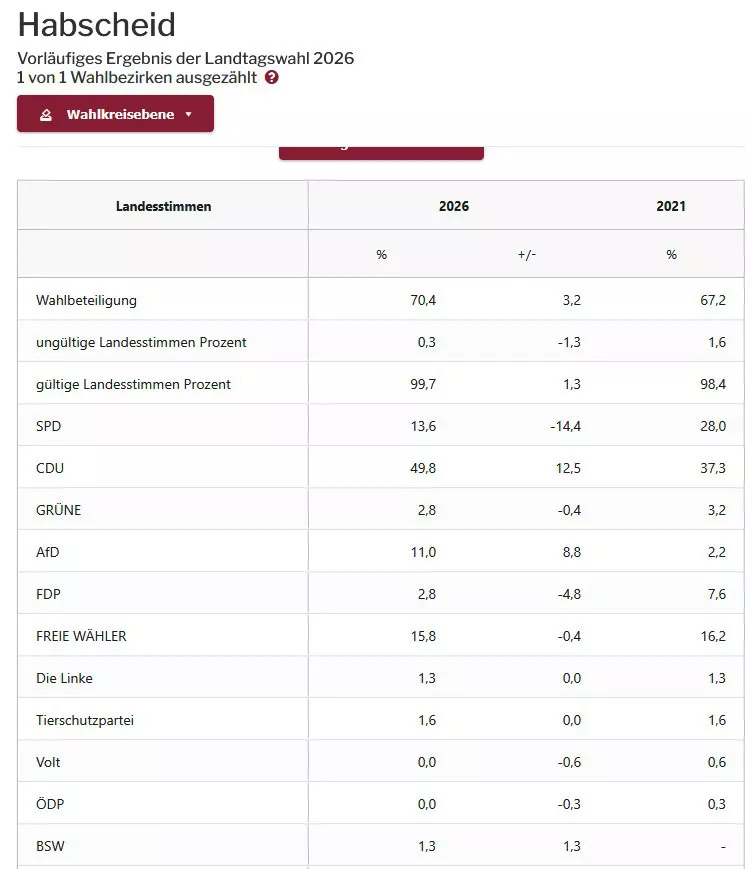Click the ballot icon on Wahlkreisebene button
This screenshot has height=869, width=752.
[x=46, y=115]
